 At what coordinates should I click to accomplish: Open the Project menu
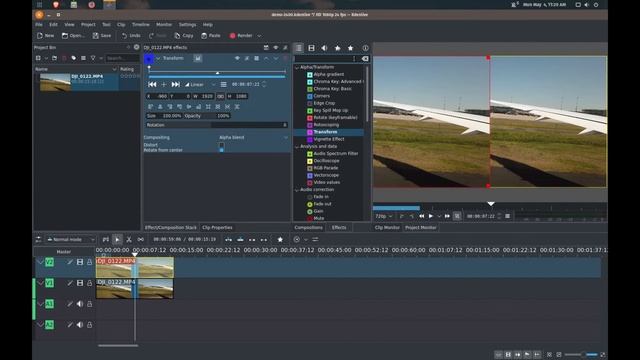click(88, 25)
